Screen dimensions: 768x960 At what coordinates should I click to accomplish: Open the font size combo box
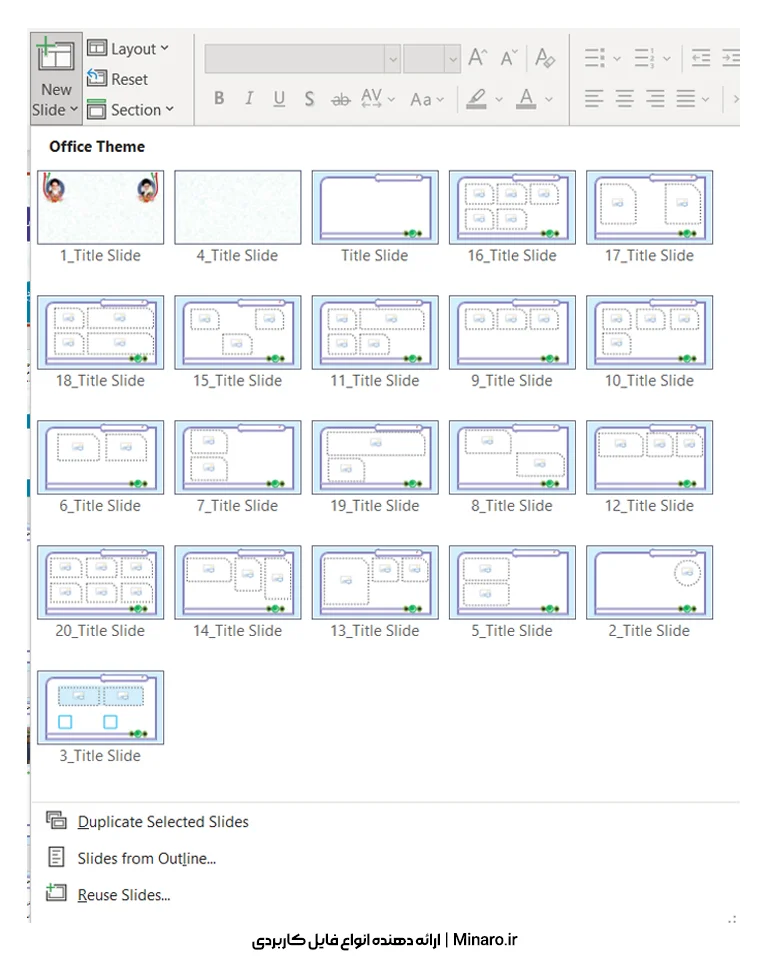[432, 59]
